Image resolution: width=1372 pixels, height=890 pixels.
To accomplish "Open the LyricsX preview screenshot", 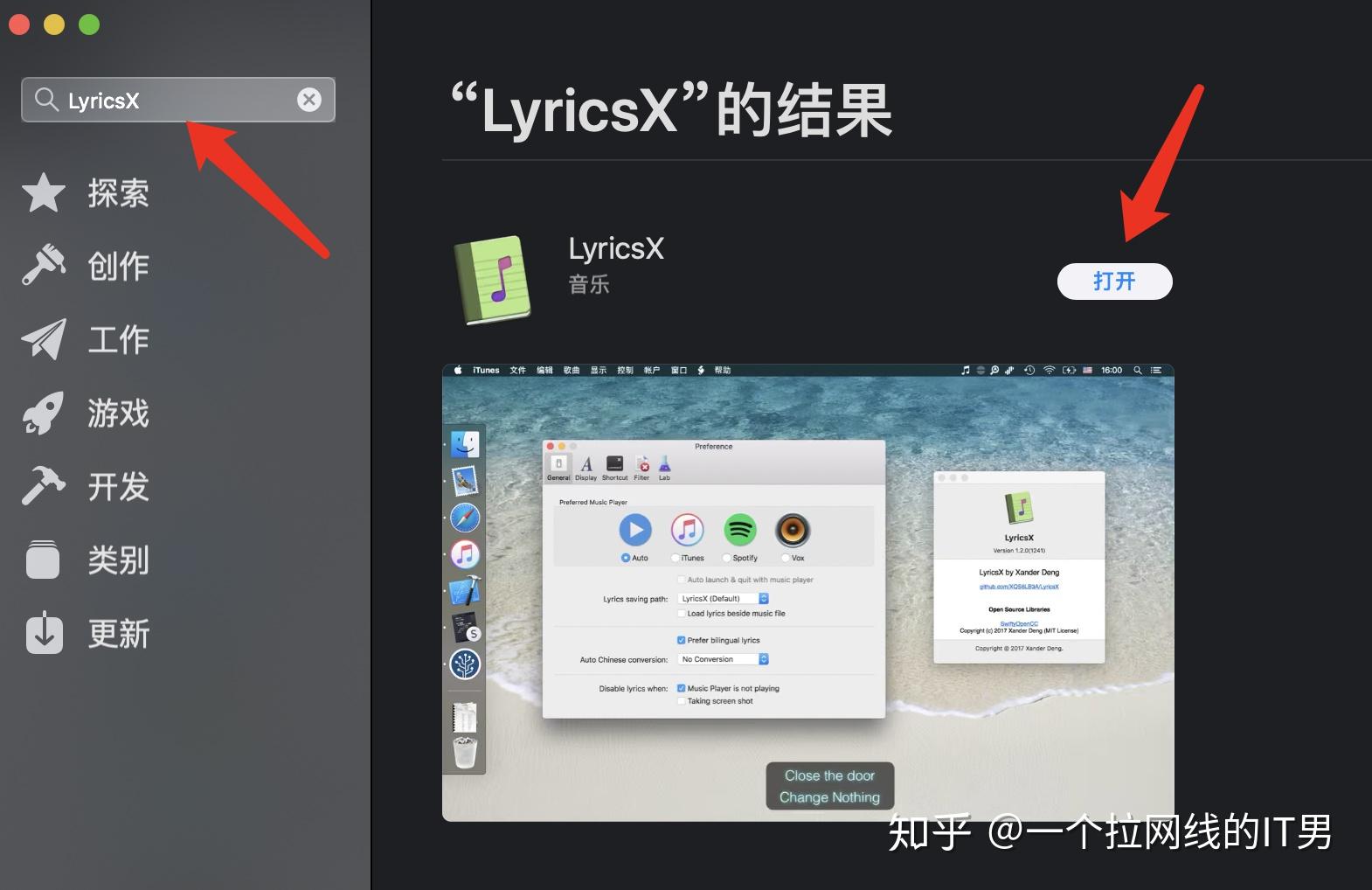I will pyautogui.click(x=808, y=593).
